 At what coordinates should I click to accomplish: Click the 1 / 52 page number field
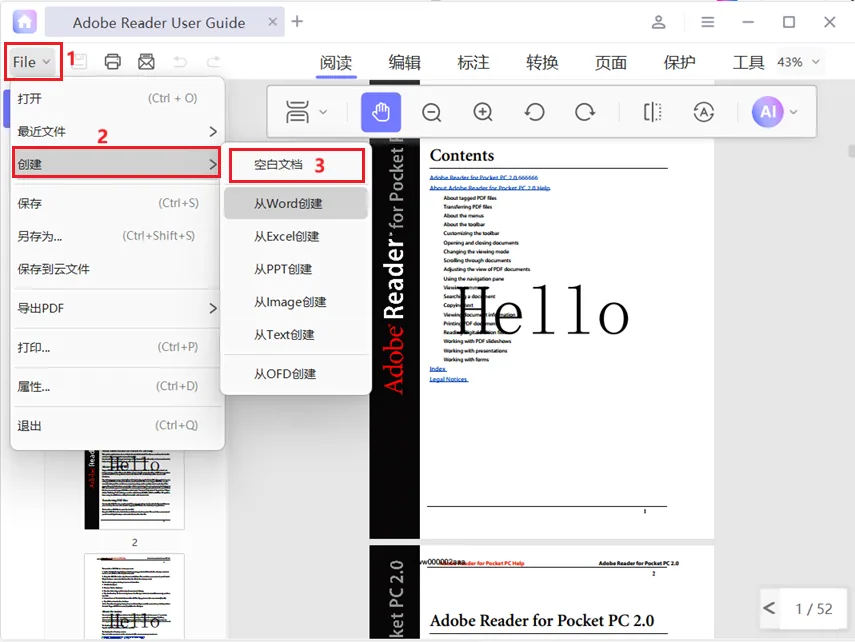pos(814,609)
